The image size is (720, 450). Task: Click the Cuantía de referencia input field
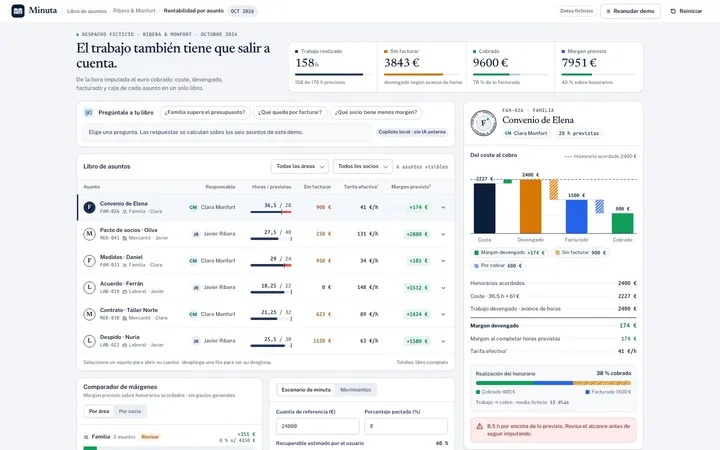pos(317,426)
